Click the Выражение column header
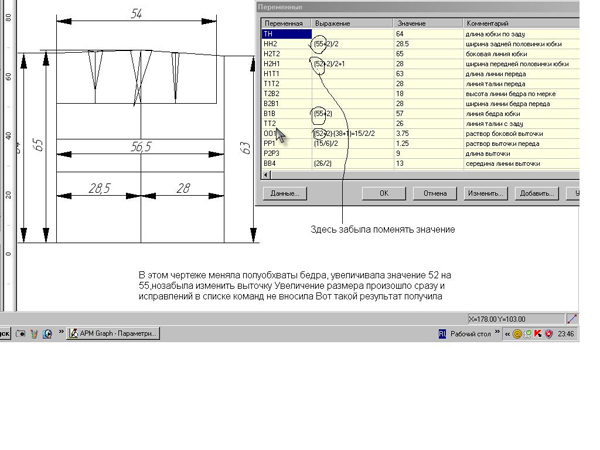This screenshot has height=450, width=600. 352,23
